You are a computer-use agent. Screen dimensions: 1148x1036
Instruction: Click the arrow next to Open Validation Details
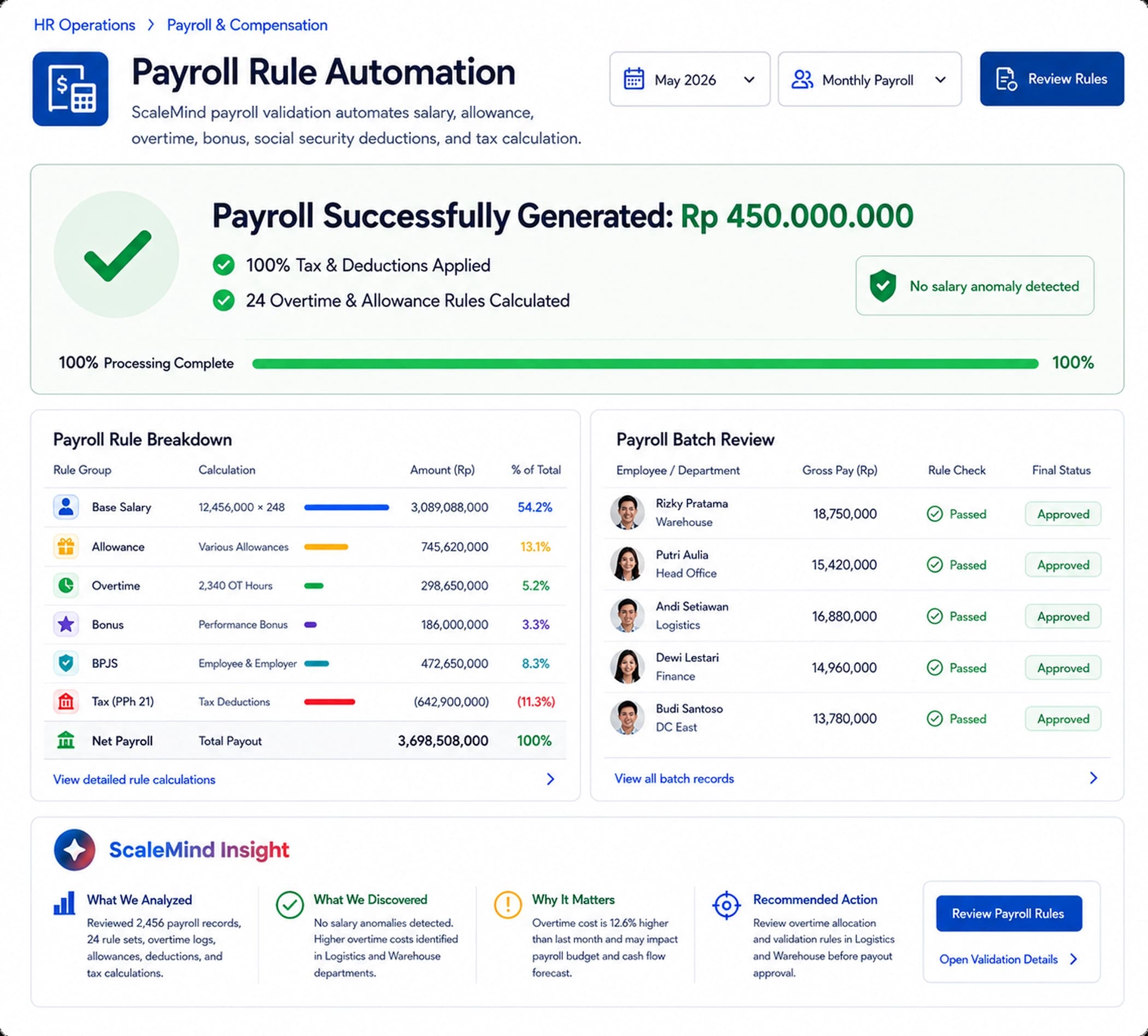tap(1074, 959)
